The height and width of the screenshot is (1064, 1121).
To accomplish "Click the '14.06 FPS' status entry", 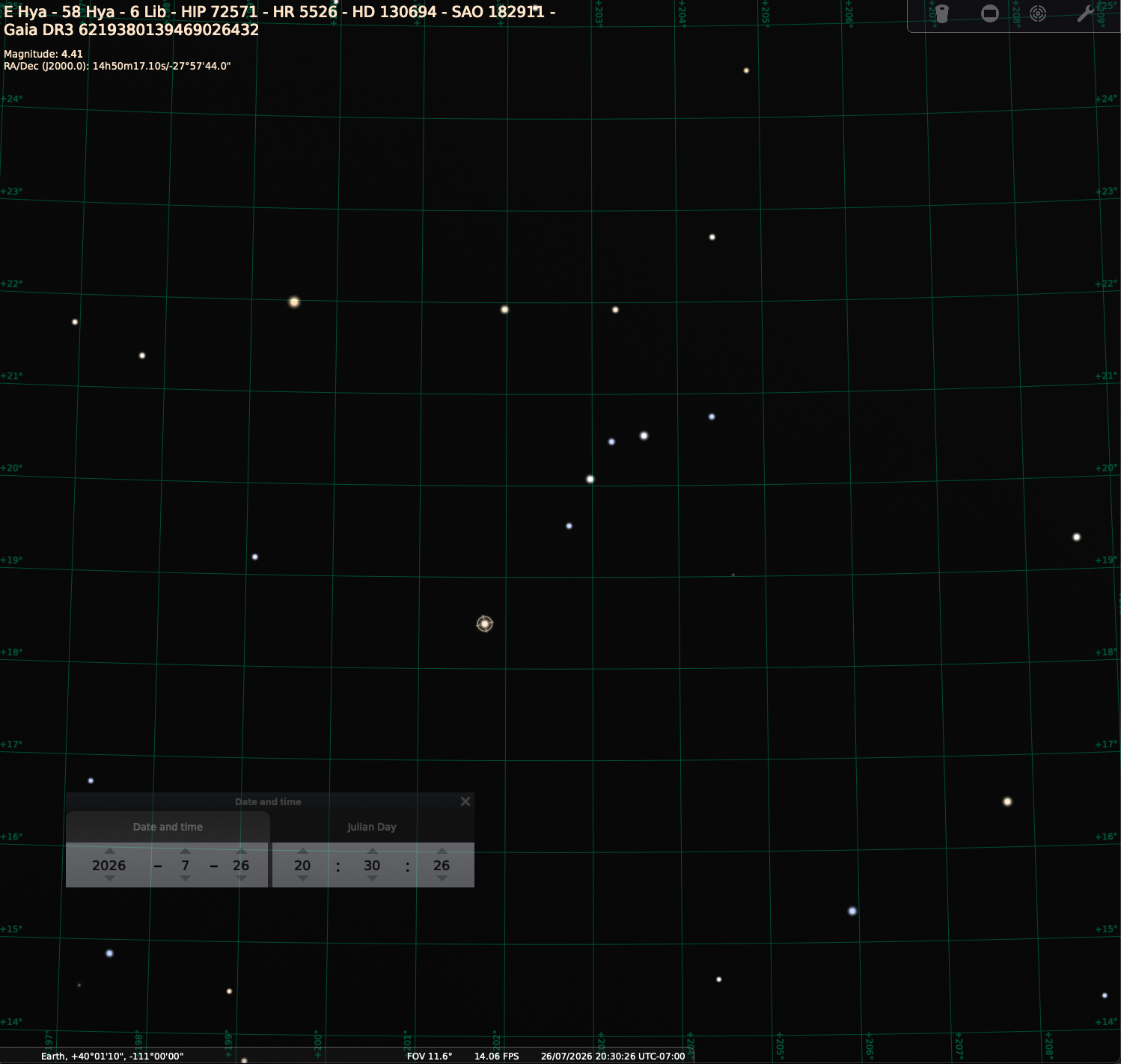I will tap(497, 1056).
